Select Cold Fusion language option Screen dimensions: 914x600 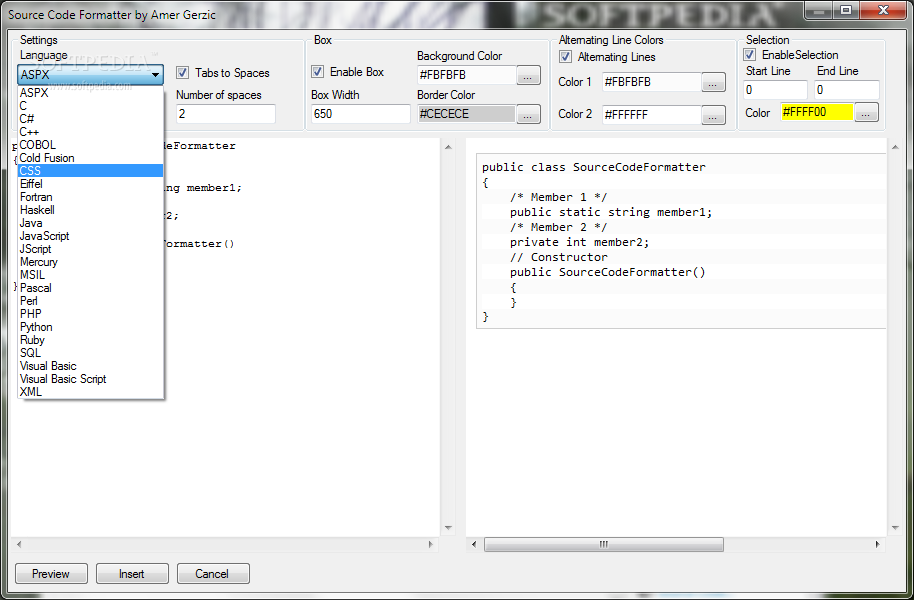coord(90,157)
